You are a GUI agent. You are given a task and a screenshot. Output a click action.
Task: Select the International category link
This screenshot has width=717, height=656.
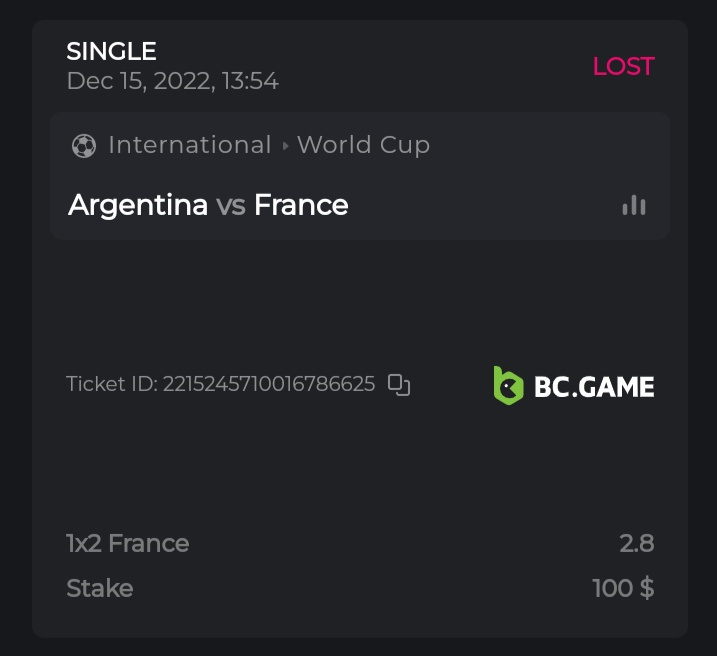click(x=190, y=145)
